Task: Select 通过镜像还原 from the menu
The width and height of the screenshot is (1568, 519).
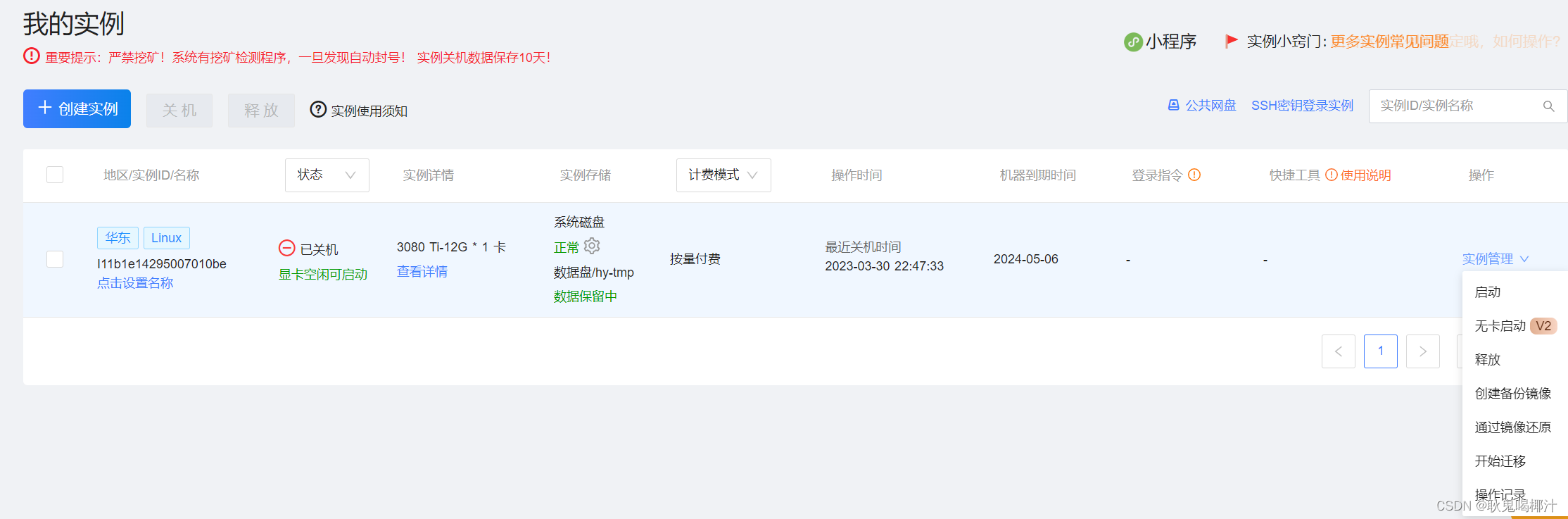Action: click(1513, 427)
